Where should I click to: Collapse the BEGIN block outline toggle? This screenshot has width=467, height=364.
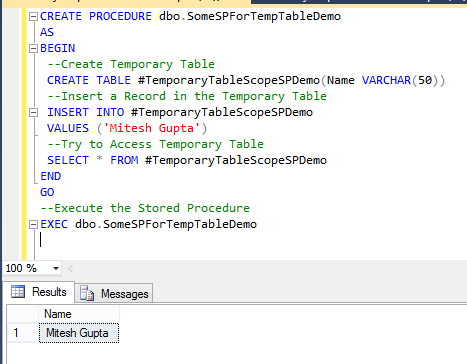pyautogui.click(x=33, y=49)
